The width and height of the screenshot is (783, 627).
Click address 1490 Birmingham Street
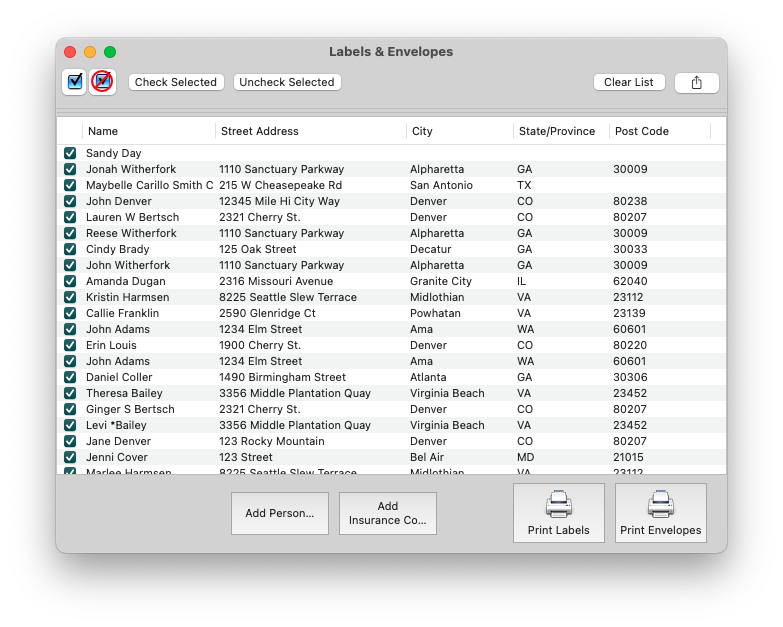(x=283, y=377)
